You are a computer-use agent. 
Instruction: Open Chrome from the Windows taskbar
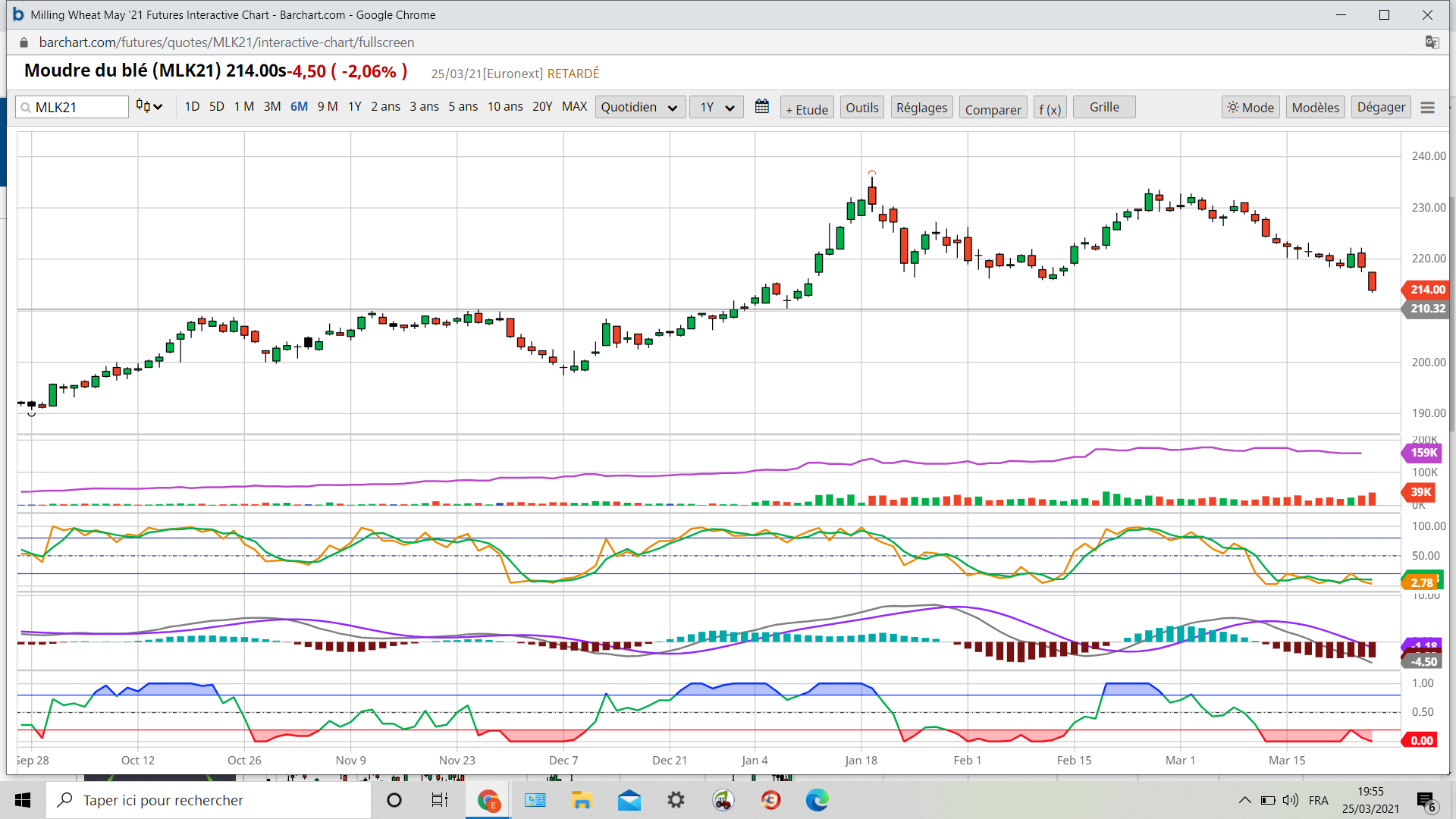point(488,800)
